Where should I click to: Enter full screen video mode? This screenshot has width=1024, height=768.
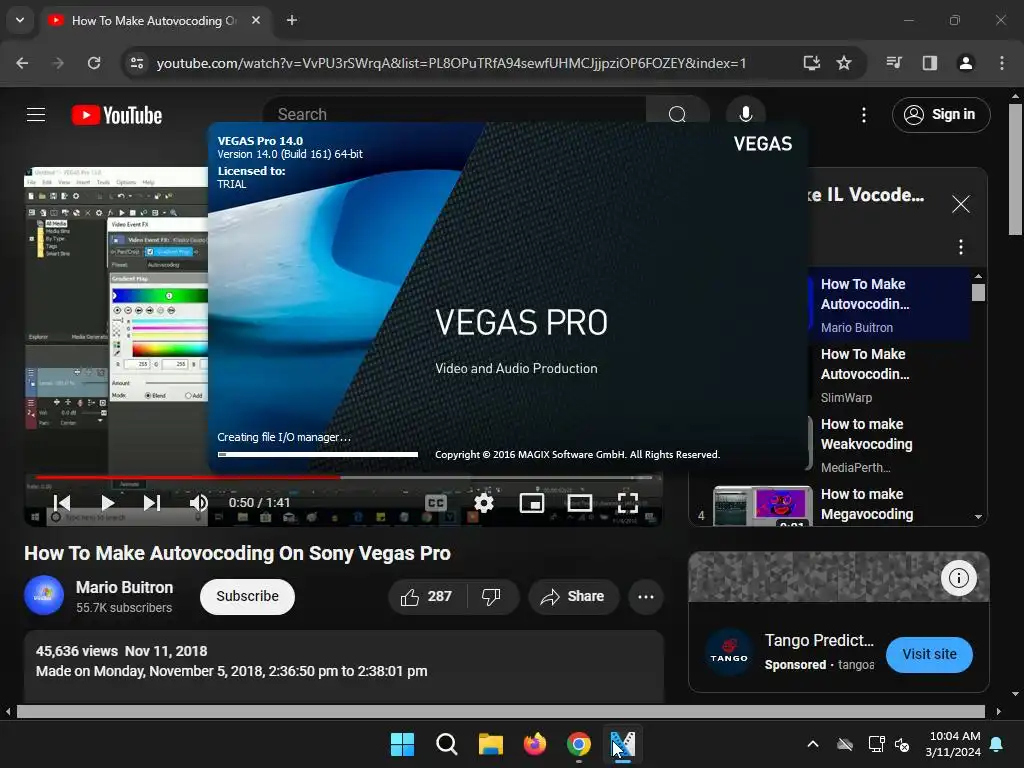[628, 503]
